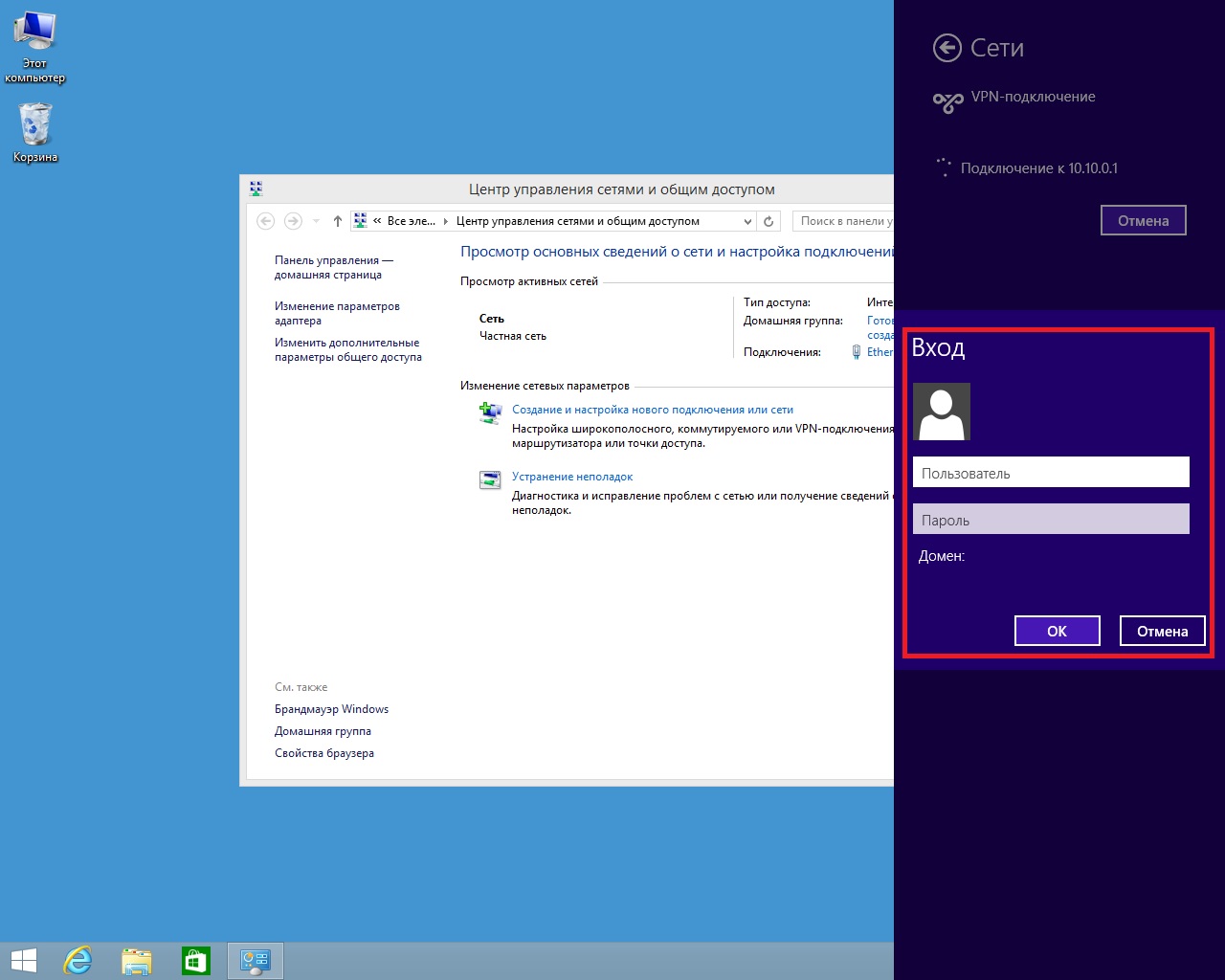The image size is (1225, 980).
Task: Expand the breadcrumb arrow after Все эле...
Action: [446, 221]
